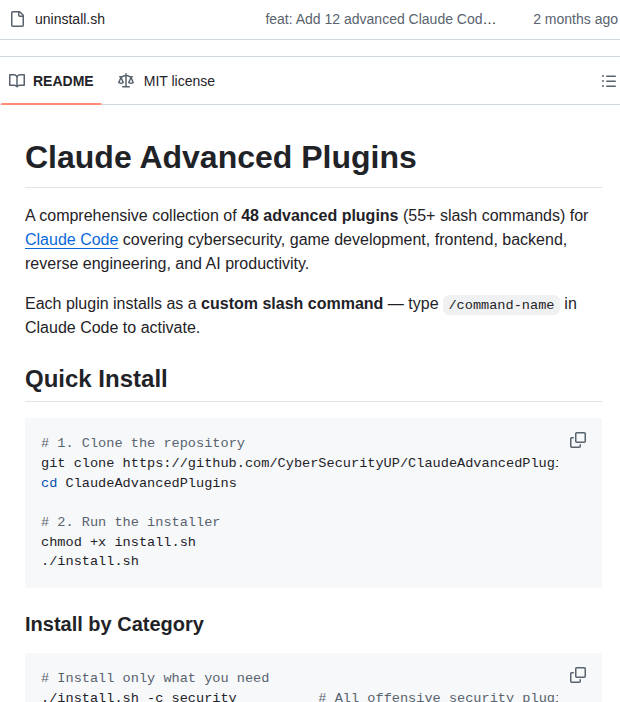Click the 'cd ClaudeAdvancedPlugins' line

click(139, 483)
